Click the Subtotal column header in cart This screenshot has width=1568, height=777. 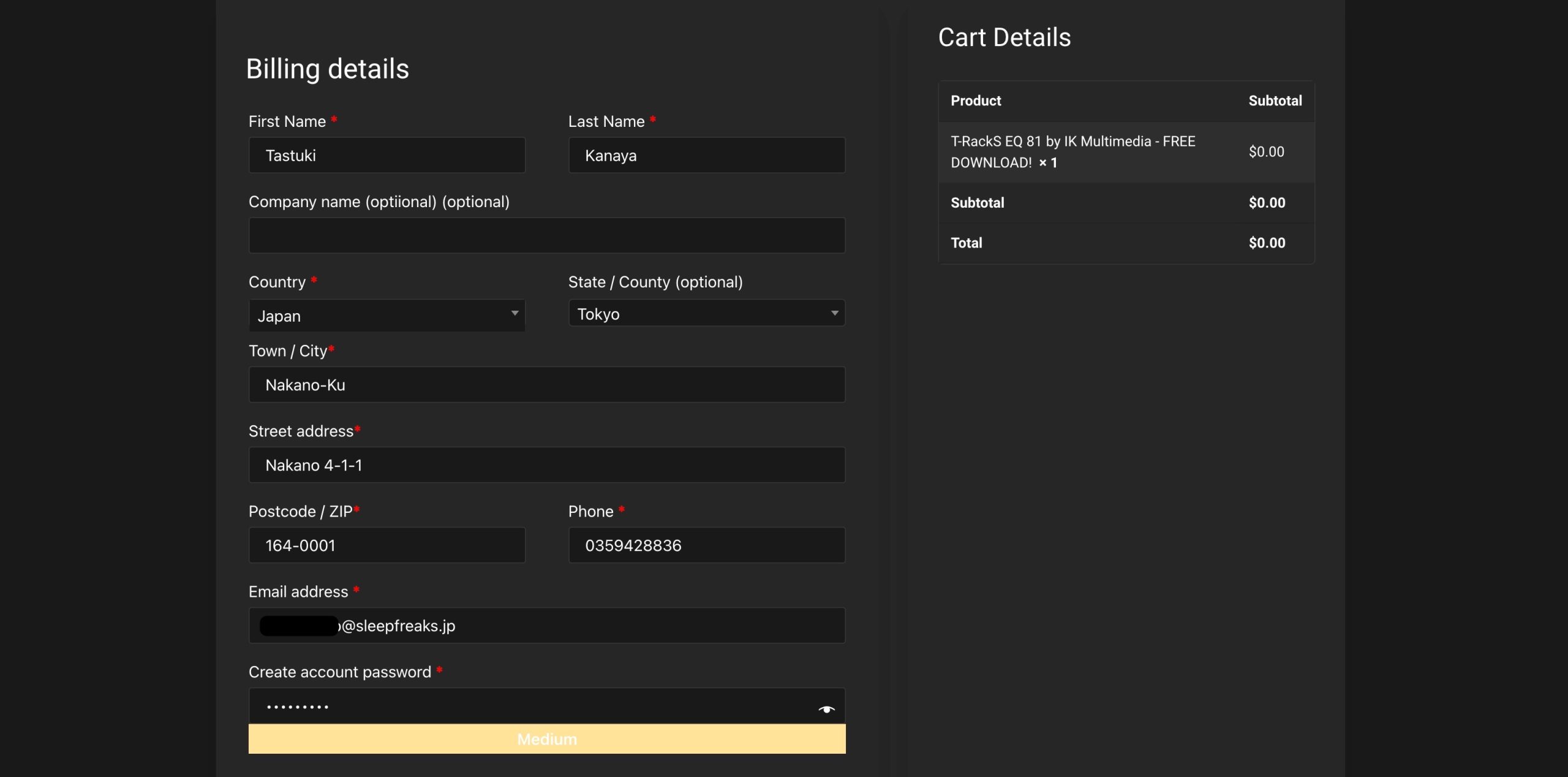point(1275,100)
